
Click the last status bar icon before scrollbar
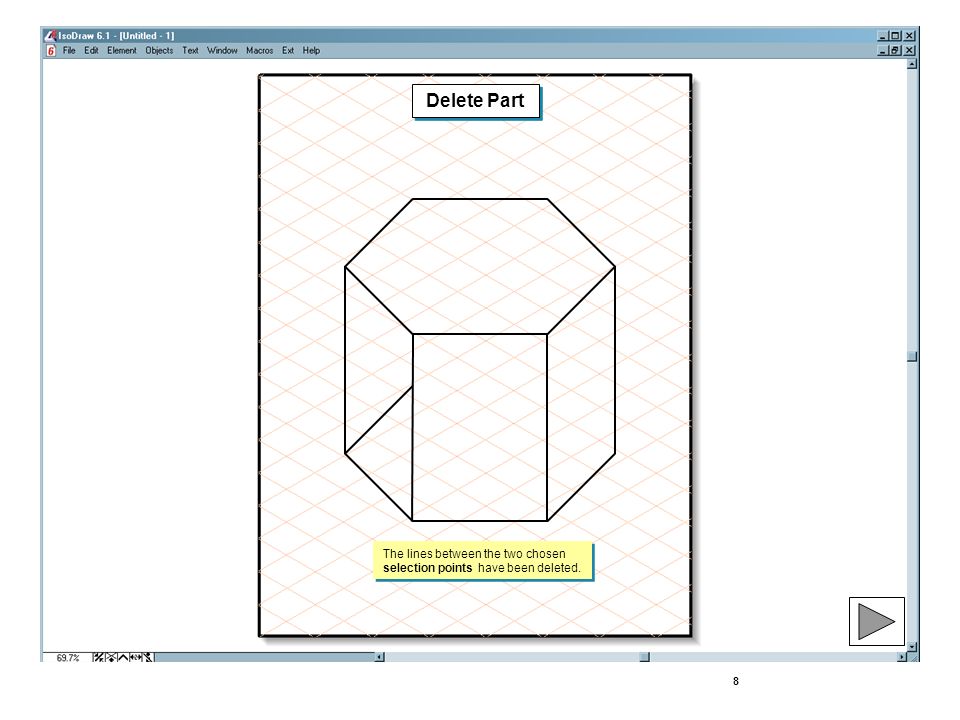[148, 658]
